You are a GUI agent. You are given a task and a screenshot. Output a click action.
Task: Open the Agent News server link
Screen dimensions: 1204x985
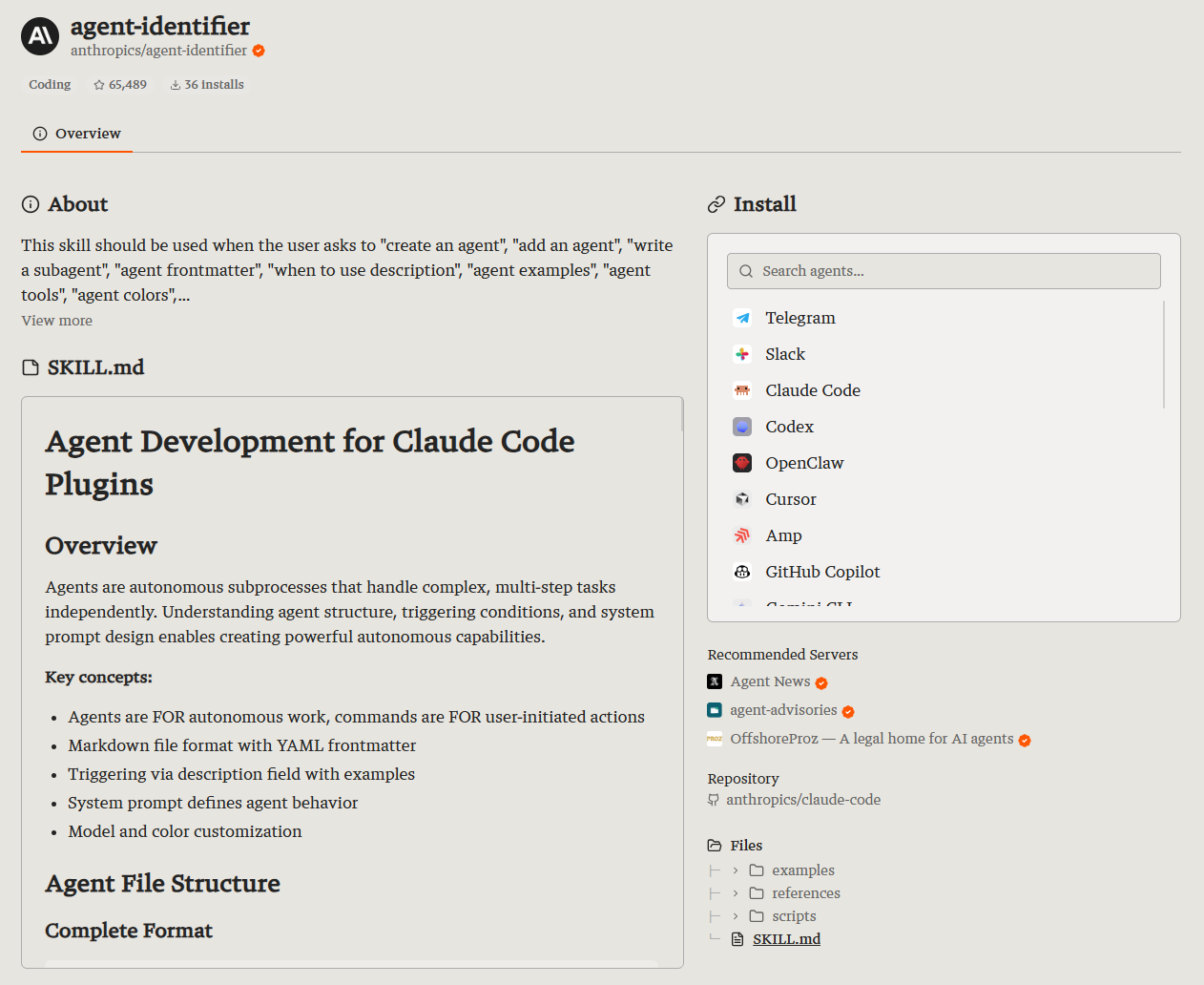(770, 681)
